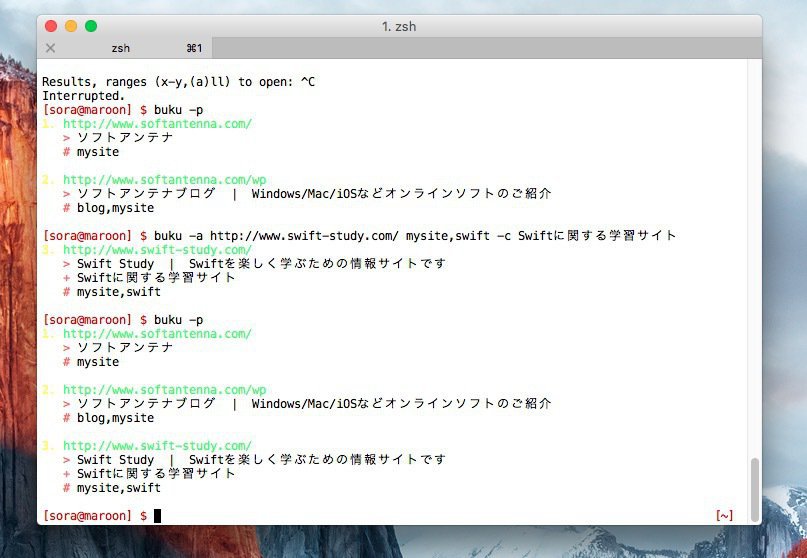The width and height of the screenshot is (807, 558).
Task: Click the cursor block at the last prompt
Action: (x=157, y=516)
